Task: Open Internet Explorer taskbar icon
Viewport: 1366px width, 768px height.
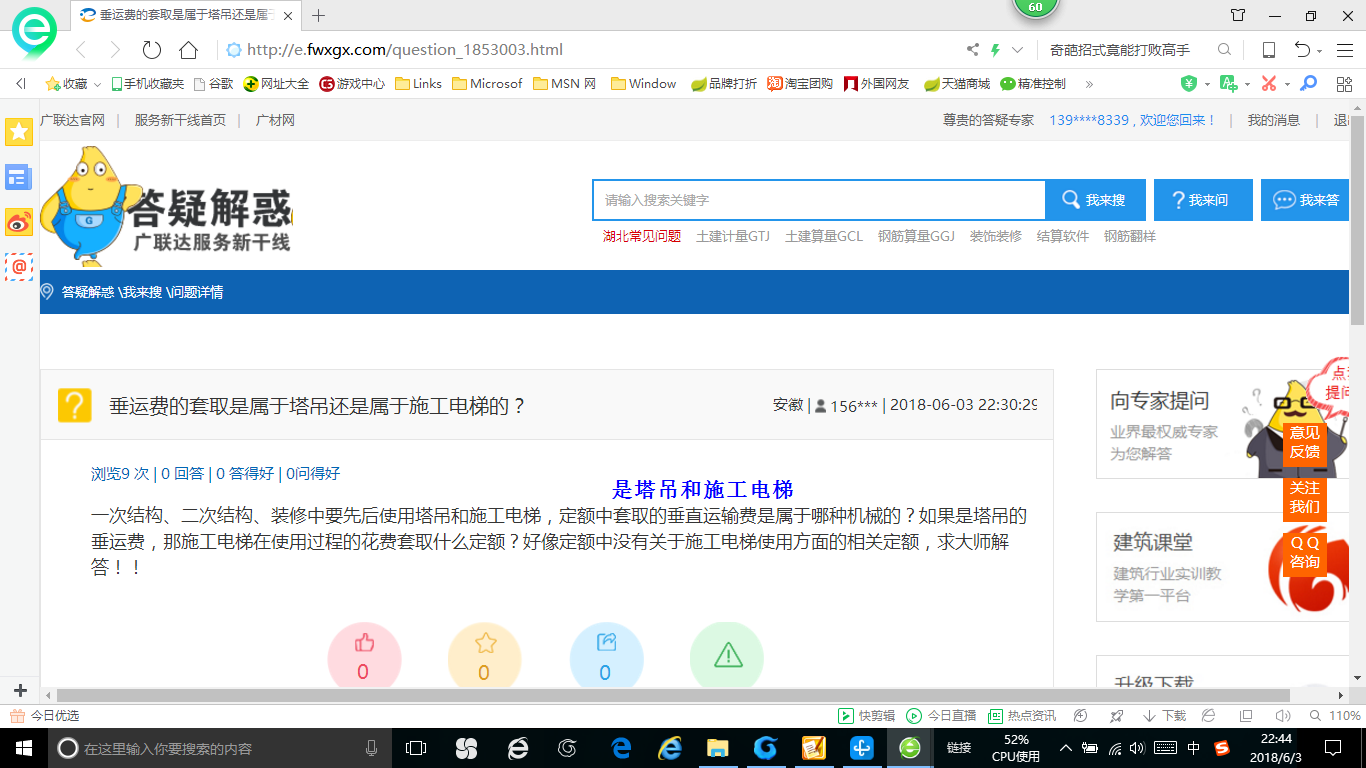Action: pos(669,748)
